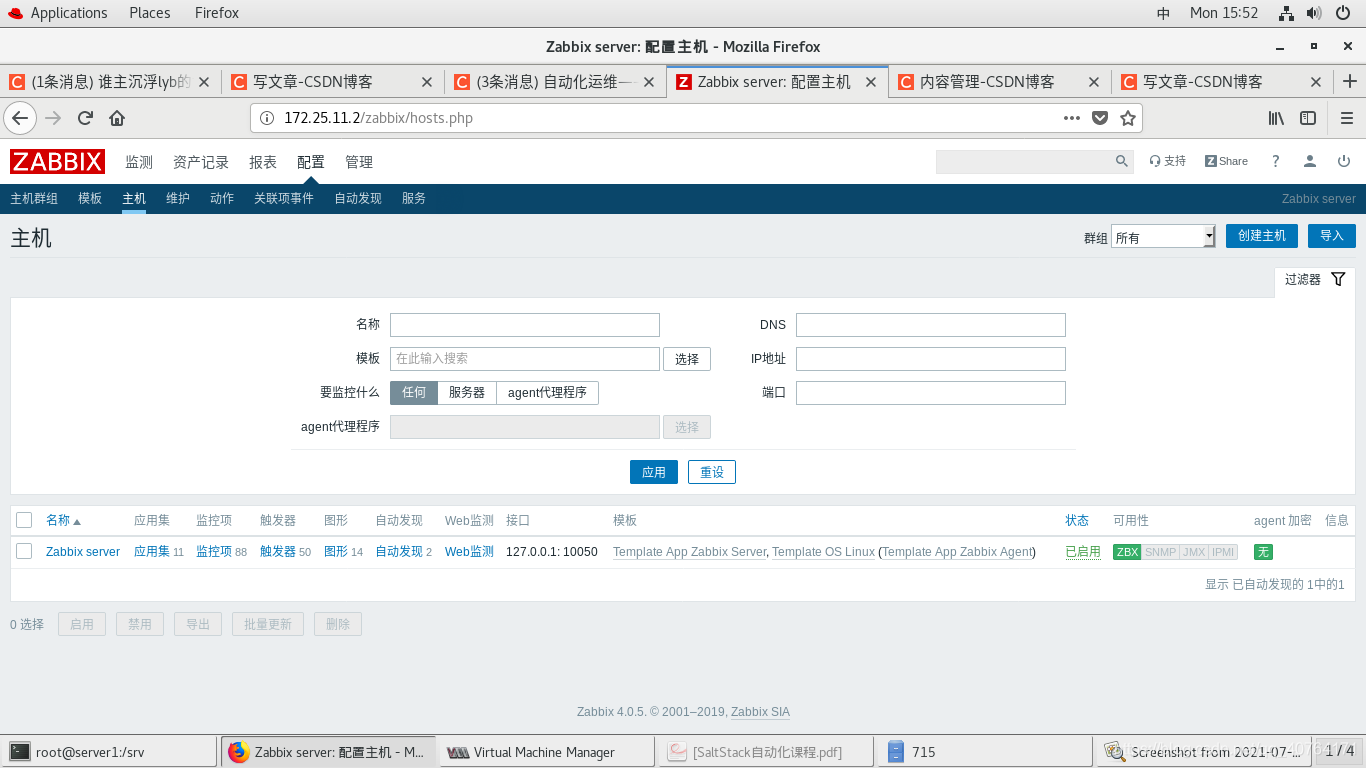Click the 导入 button
1366x768 pixels.
[1332, 236]
